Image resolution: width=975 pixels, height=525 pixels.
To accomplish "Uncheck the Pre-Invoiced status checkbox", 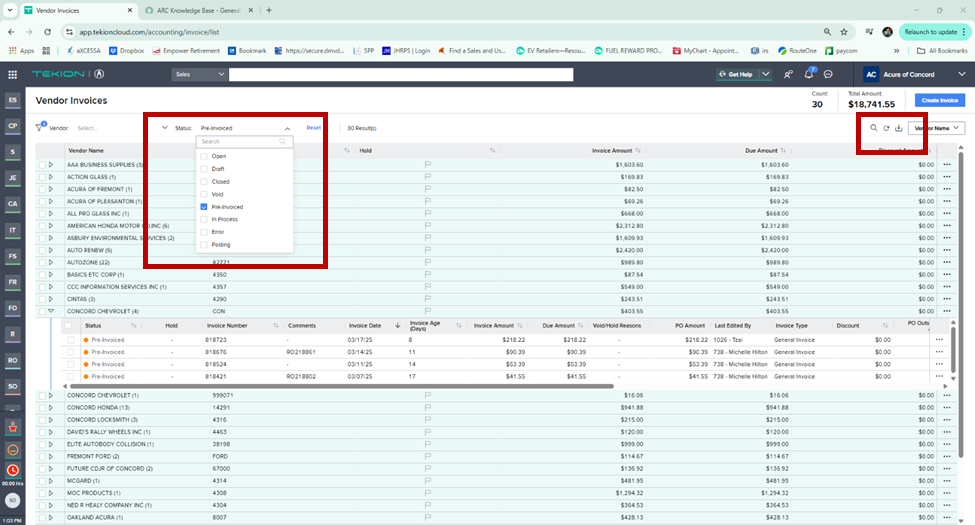I will [x=204, y=206].
